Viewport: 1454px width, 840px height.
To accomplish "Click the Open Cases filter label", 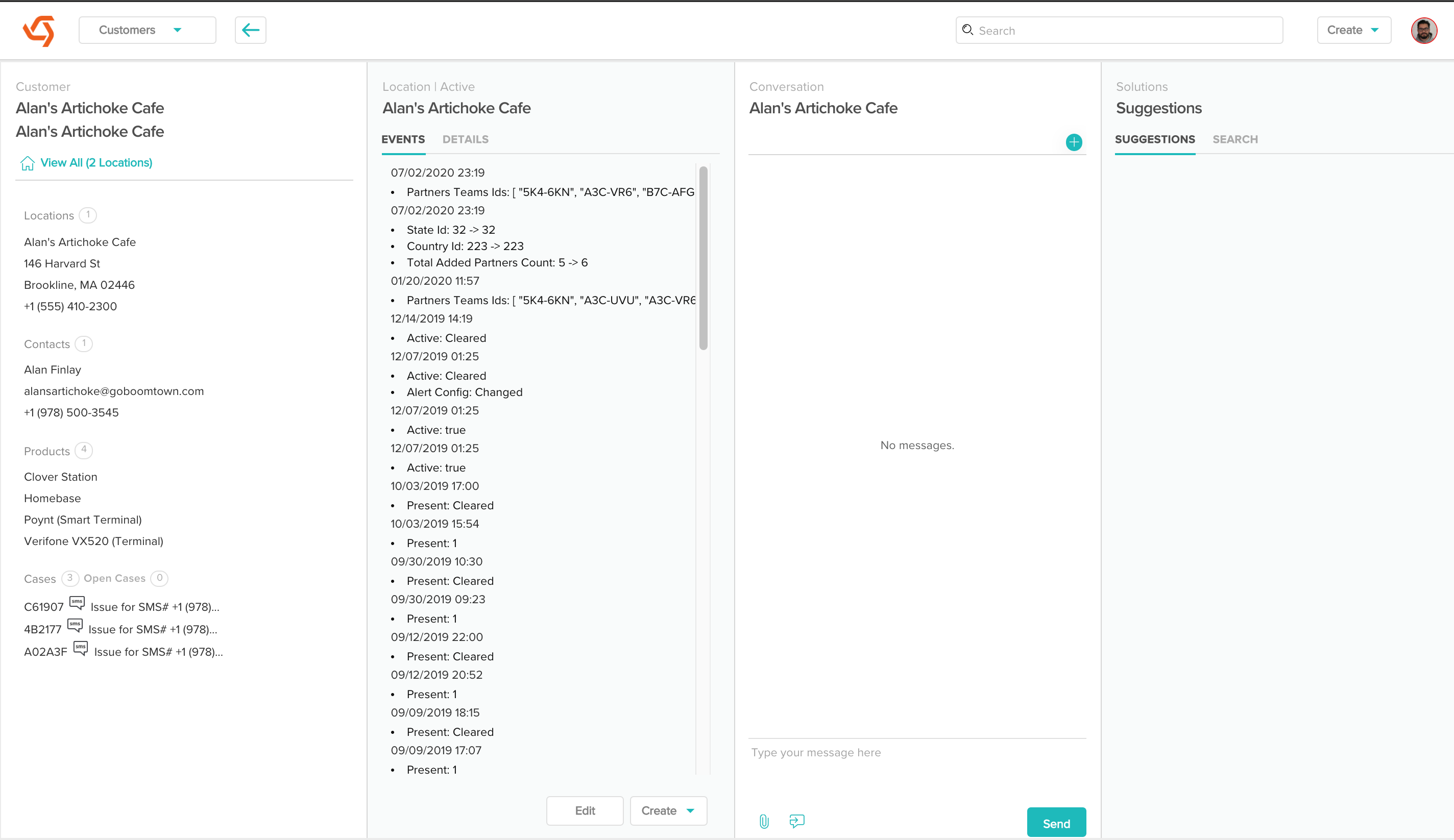I will click(114, 578).
